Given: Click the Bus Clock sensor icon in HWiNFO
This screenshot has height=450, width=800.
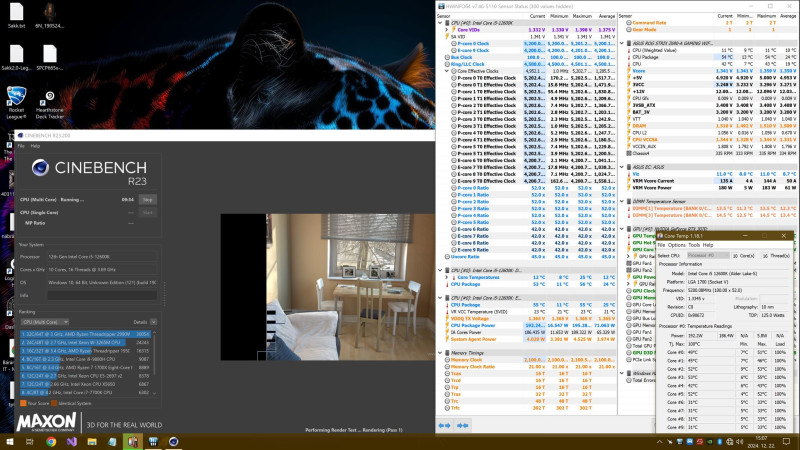Looking at the screenshot, I should click(447, 57).
